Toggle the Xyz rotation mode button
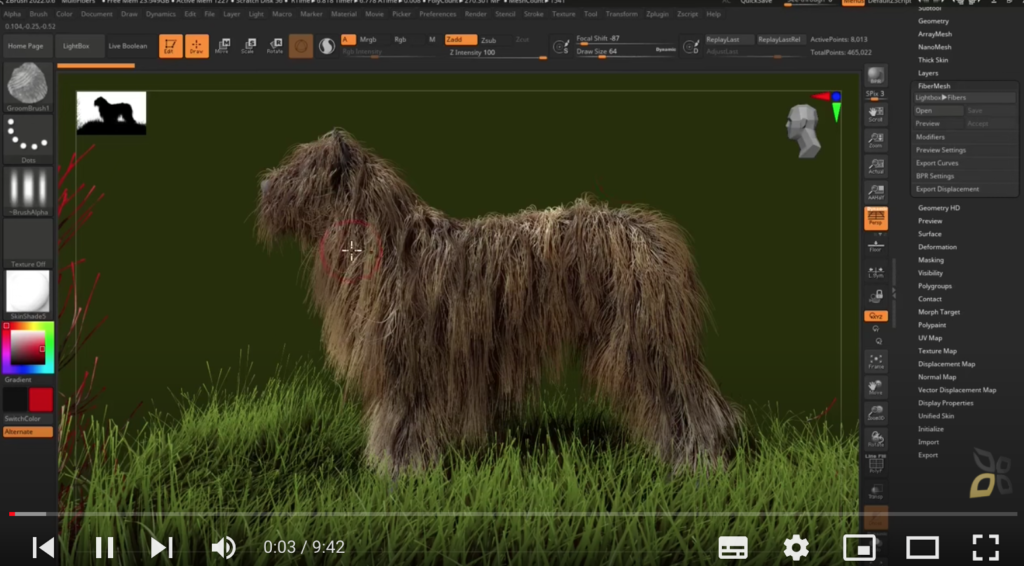The image size is (1024, 566). click(875, 316)
